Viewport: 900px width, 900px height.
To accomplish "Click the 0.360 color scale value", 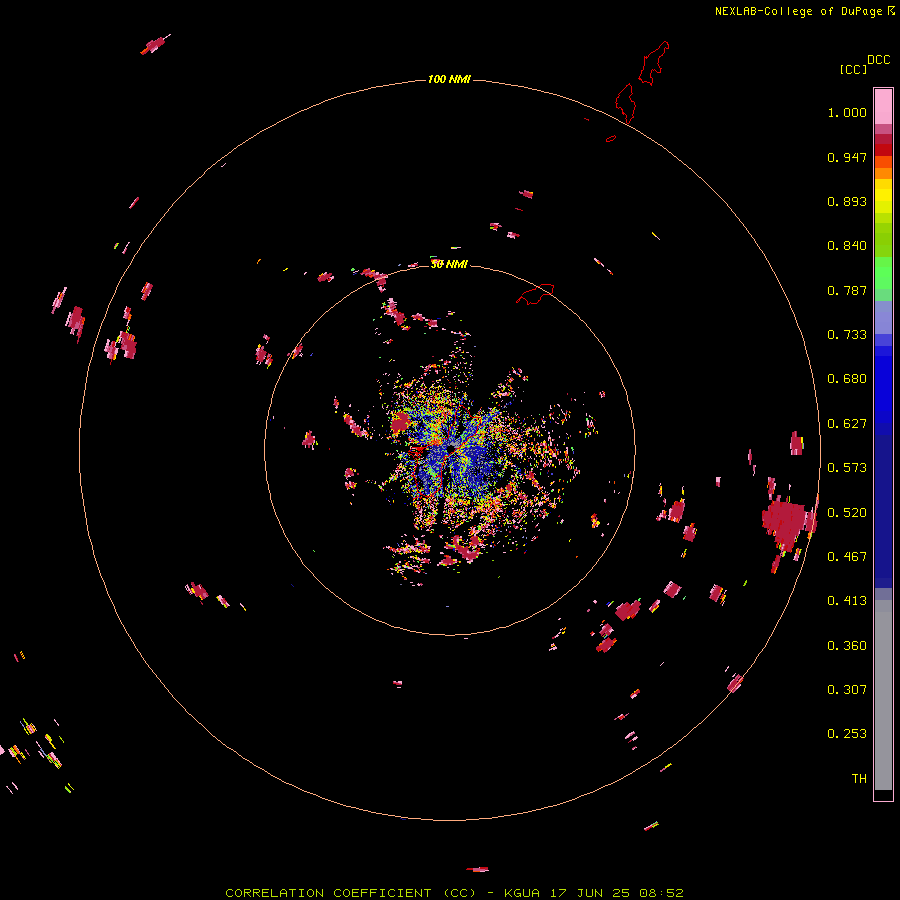I will 847,646.
